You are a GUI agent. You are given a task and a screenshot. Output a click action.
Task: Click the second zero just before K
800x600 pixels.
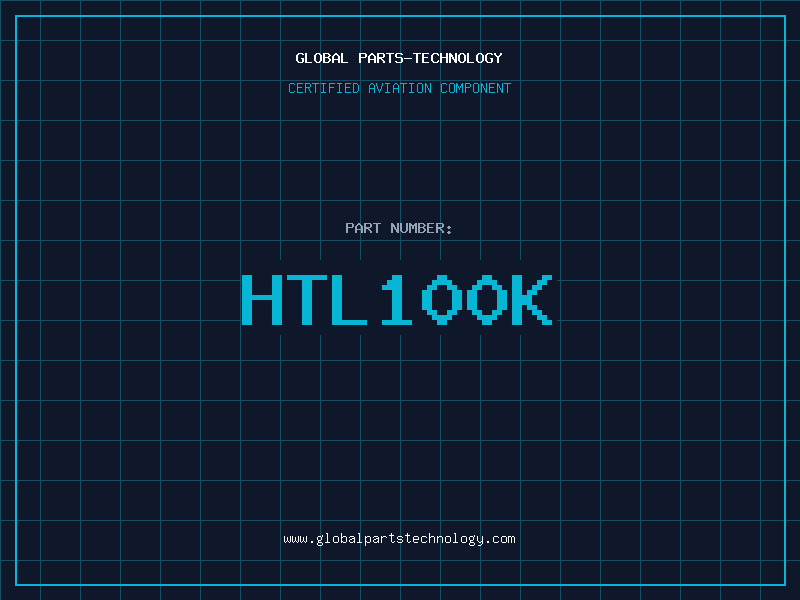(x=485, y=300)
